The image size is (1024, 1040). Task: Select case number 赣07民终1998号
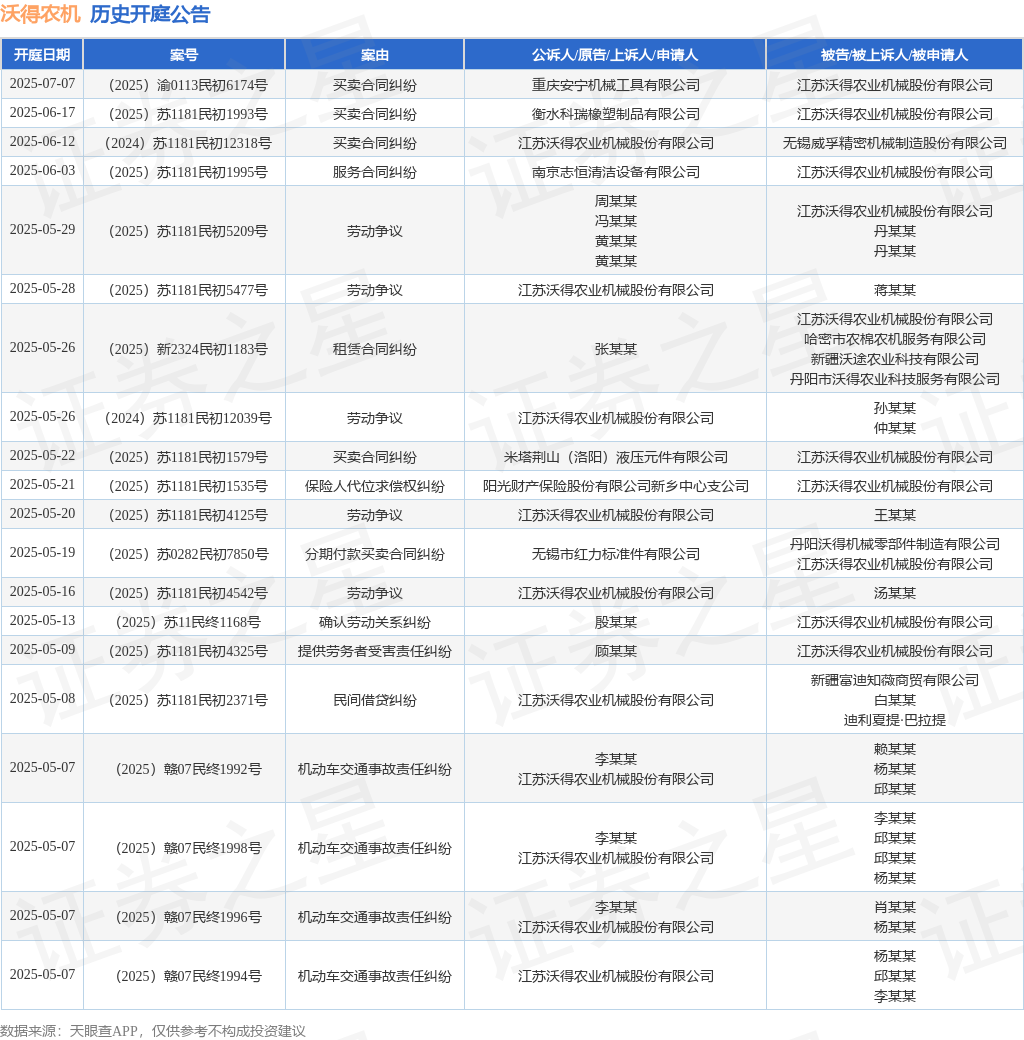188,848
